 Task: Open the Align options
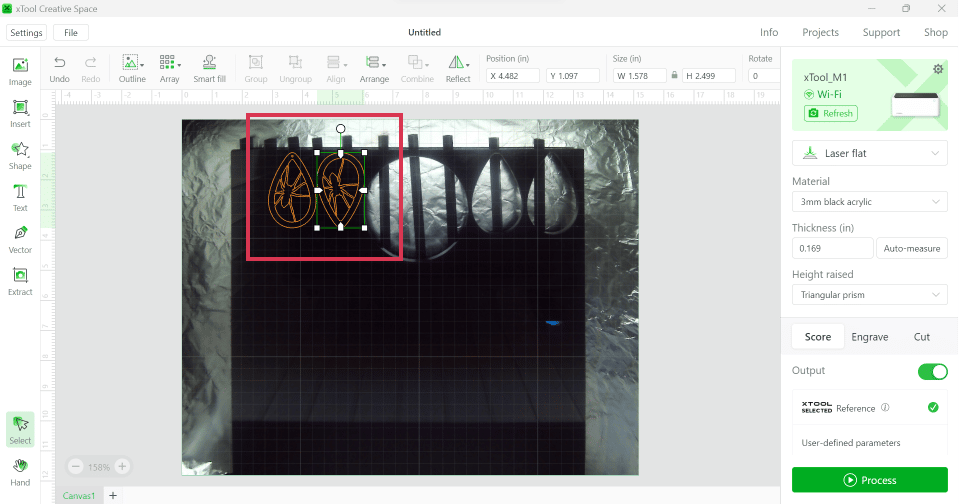(336, 69)
